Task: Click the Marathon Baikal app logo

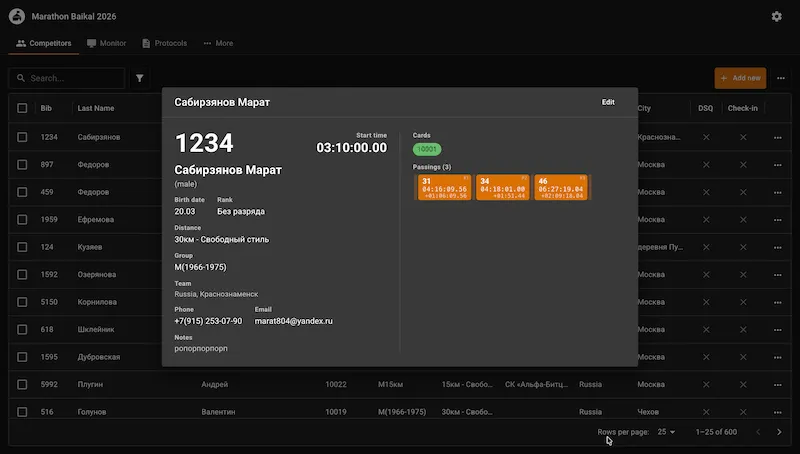Action: (x=17, y=16)
